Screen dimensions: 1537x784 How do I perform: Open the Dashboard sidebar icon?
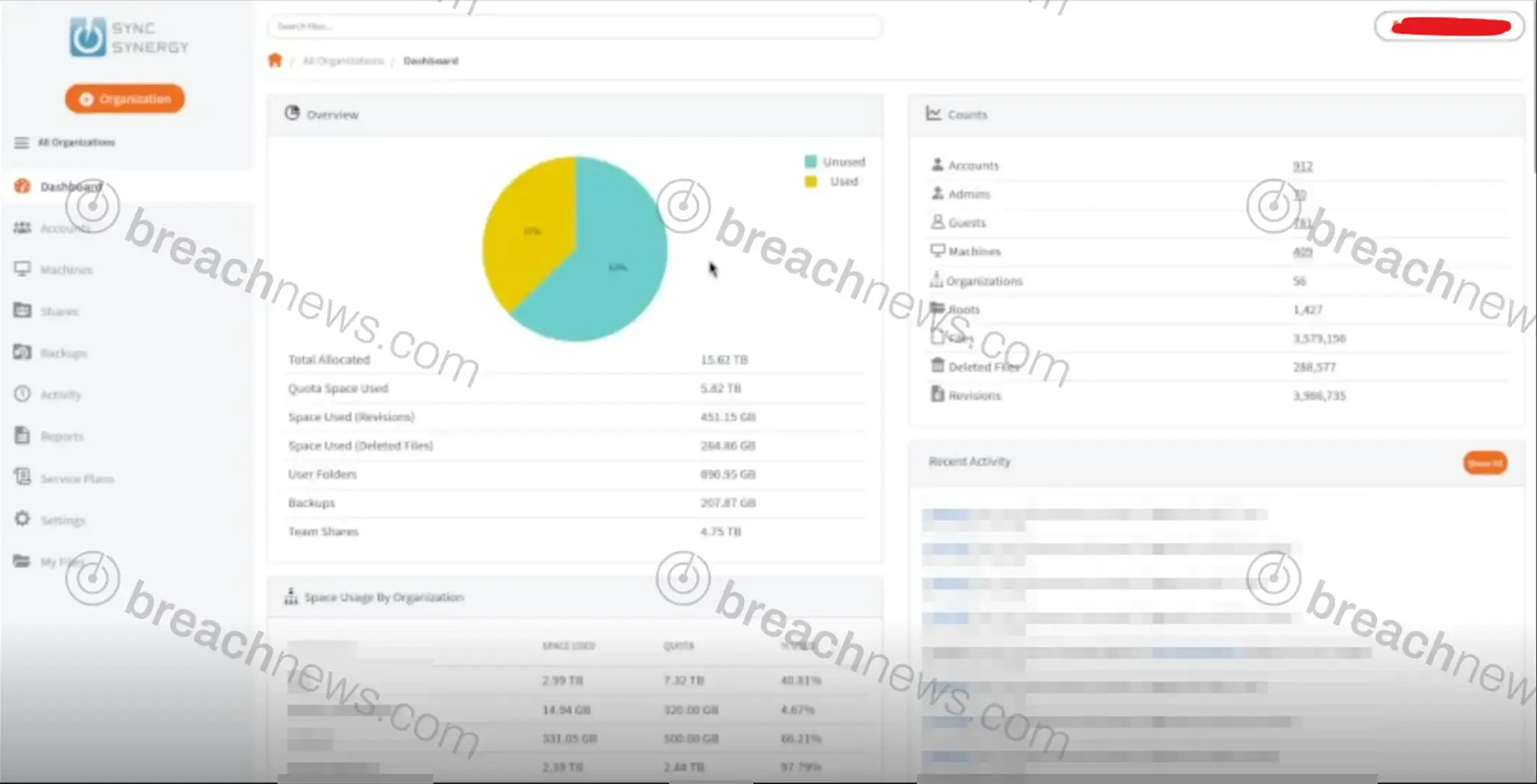(22, 186)
